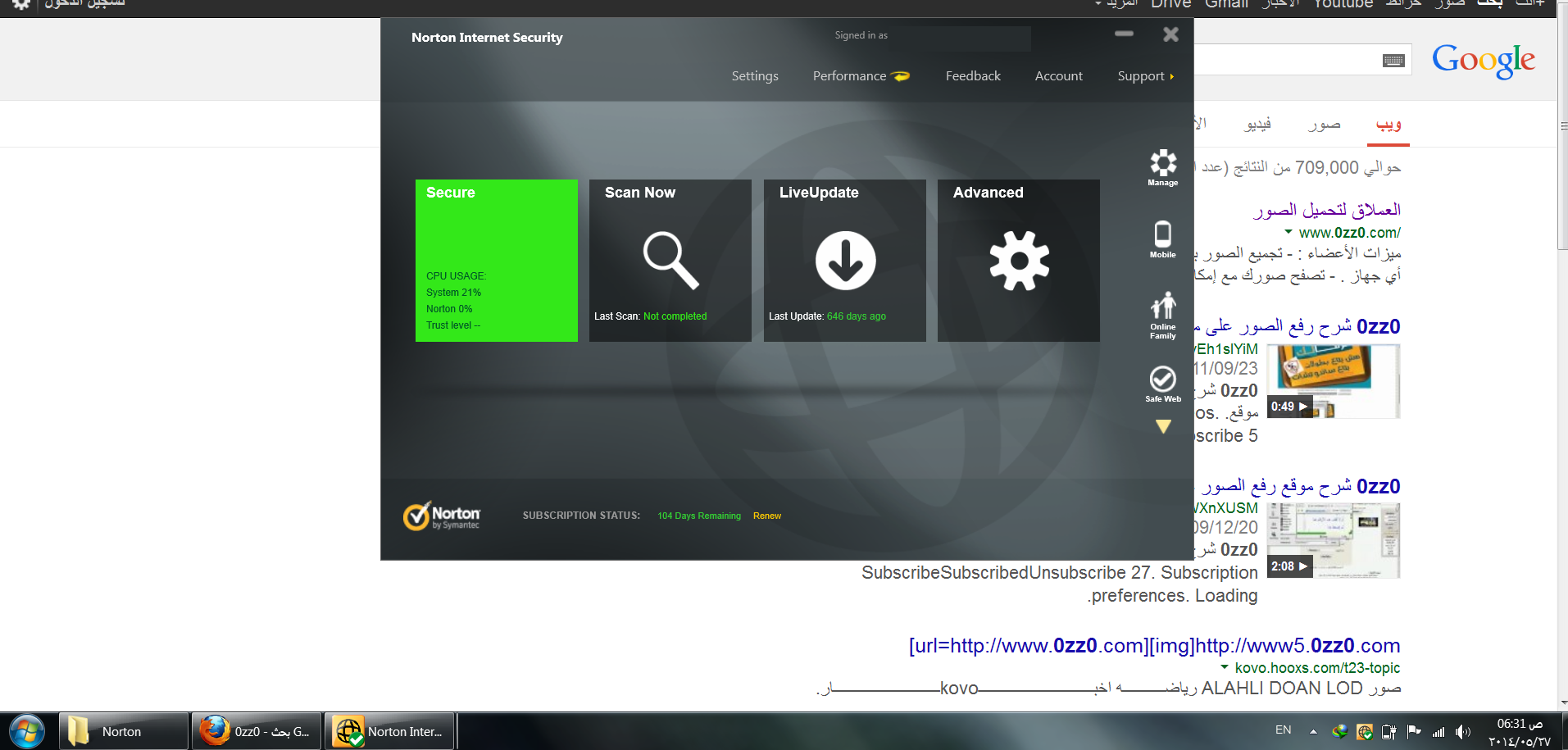Open the '0zz0 شرح موقع رفع الصور' result link
1568x750 pixels.
click(1302, 487)
